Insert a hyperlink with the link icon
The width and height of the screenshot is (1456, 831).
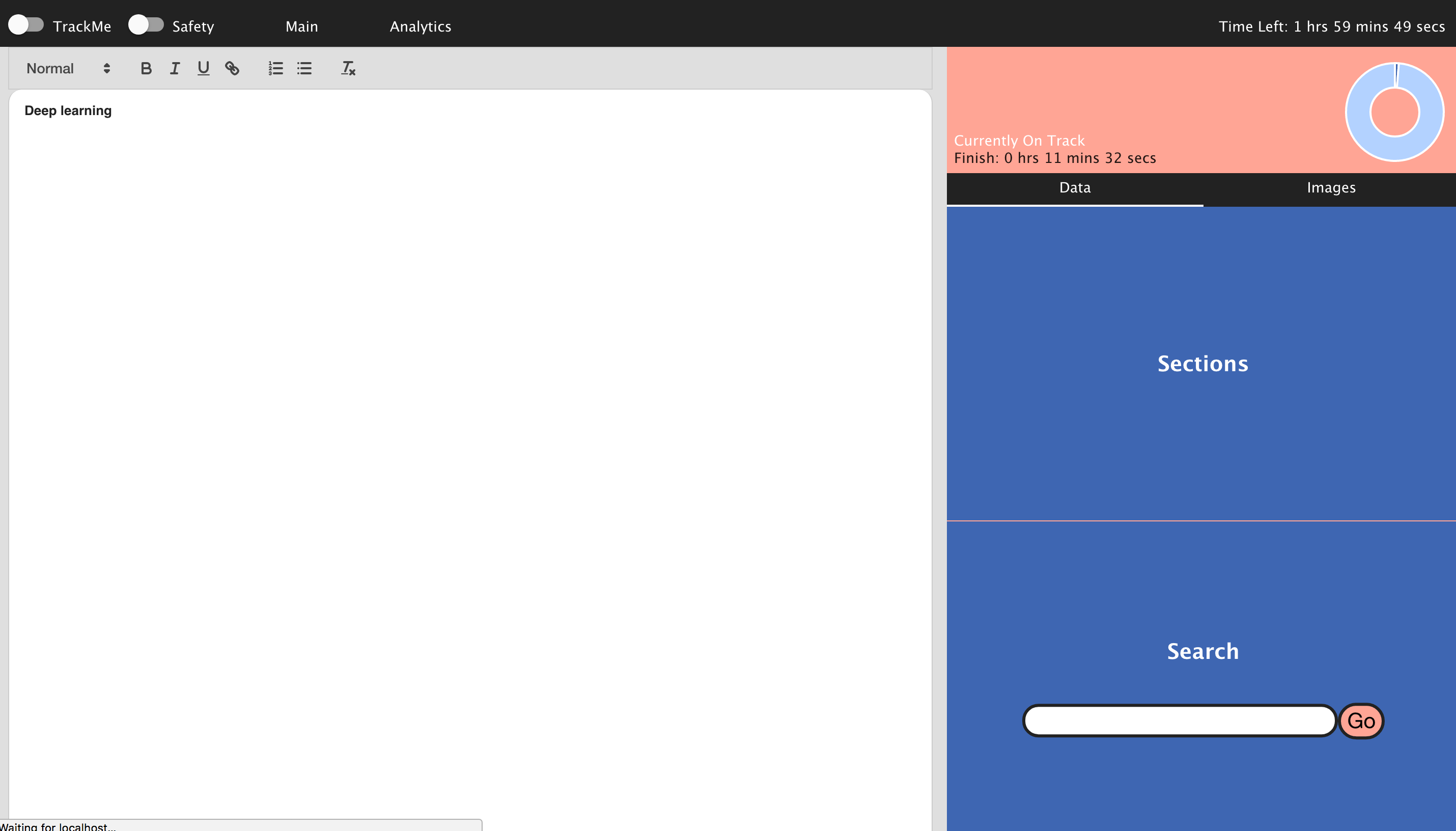coord(232,69)
